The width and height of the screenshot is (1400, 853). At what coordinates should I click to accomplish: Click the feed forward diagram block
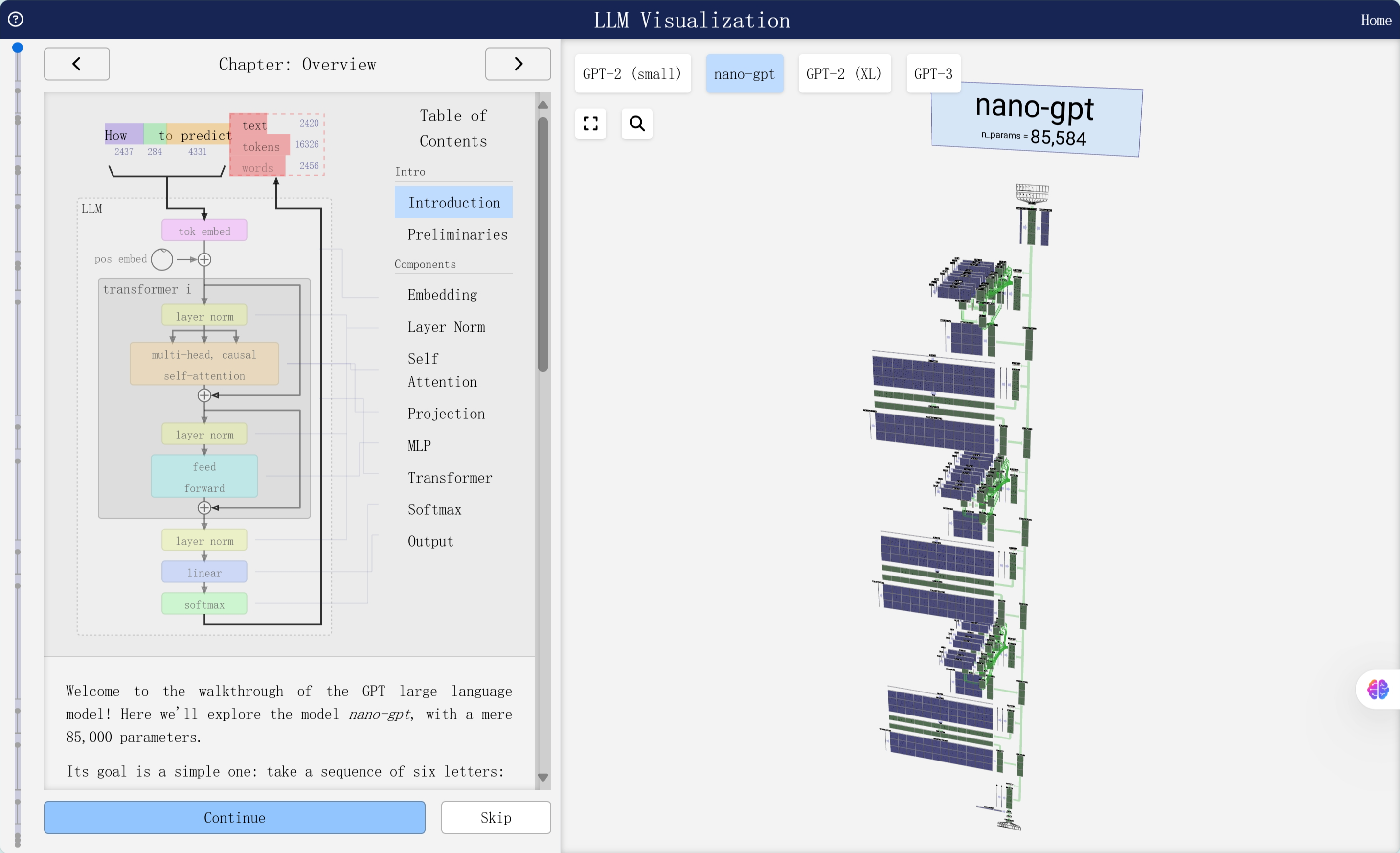click(x=204, y=477)
